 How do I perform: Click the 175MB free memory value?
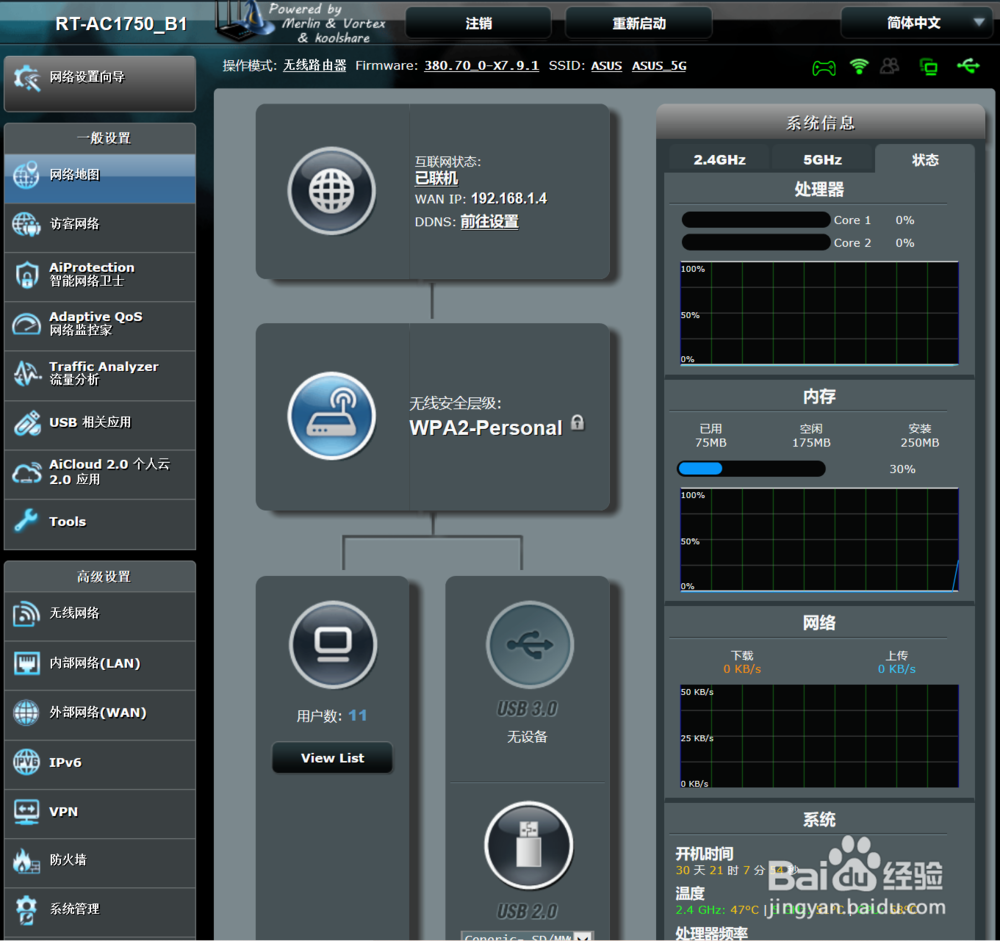[x=811, y=443]
